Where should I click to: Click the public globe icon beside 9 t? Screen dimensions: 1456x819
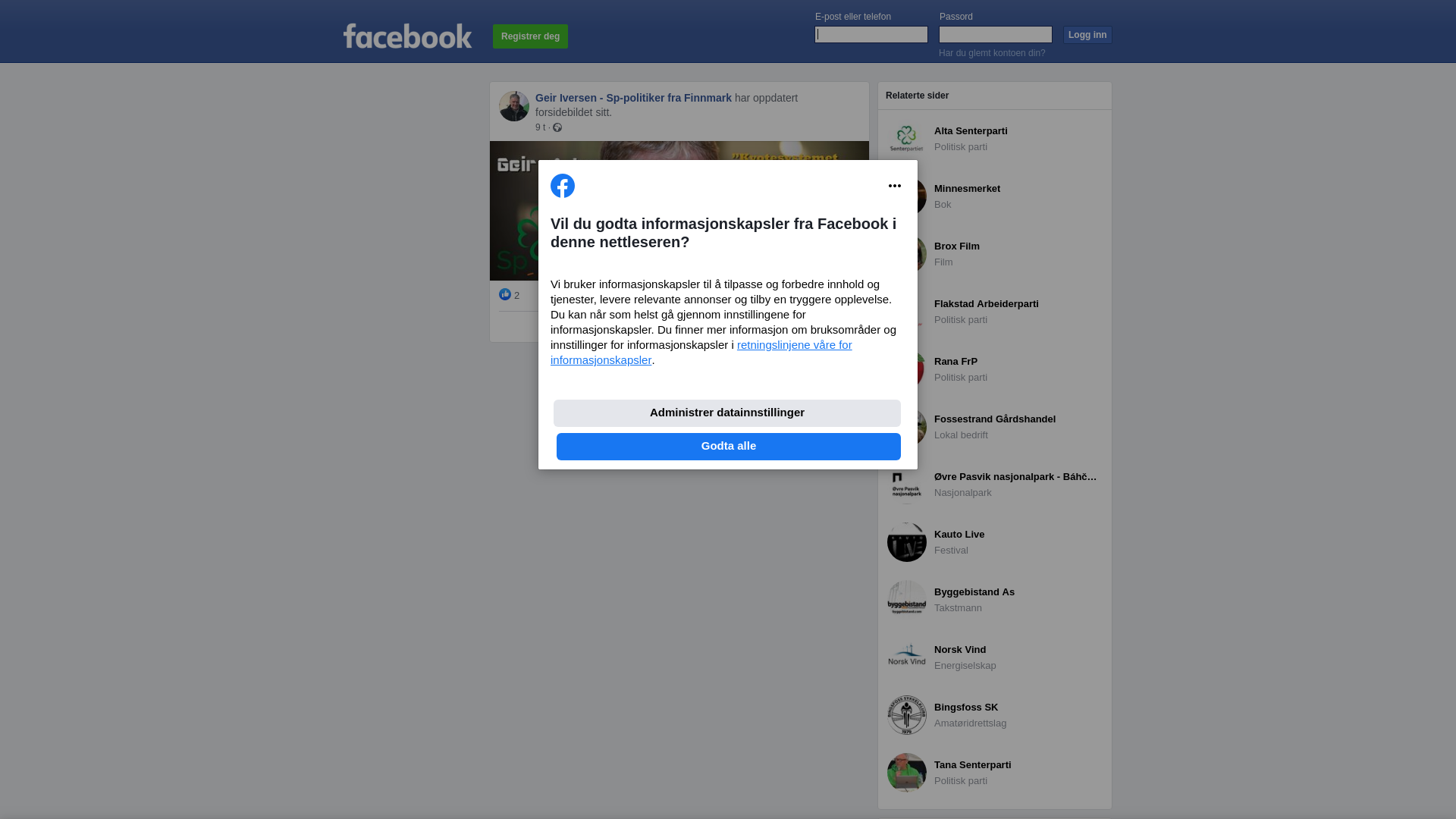coord(557,127)
